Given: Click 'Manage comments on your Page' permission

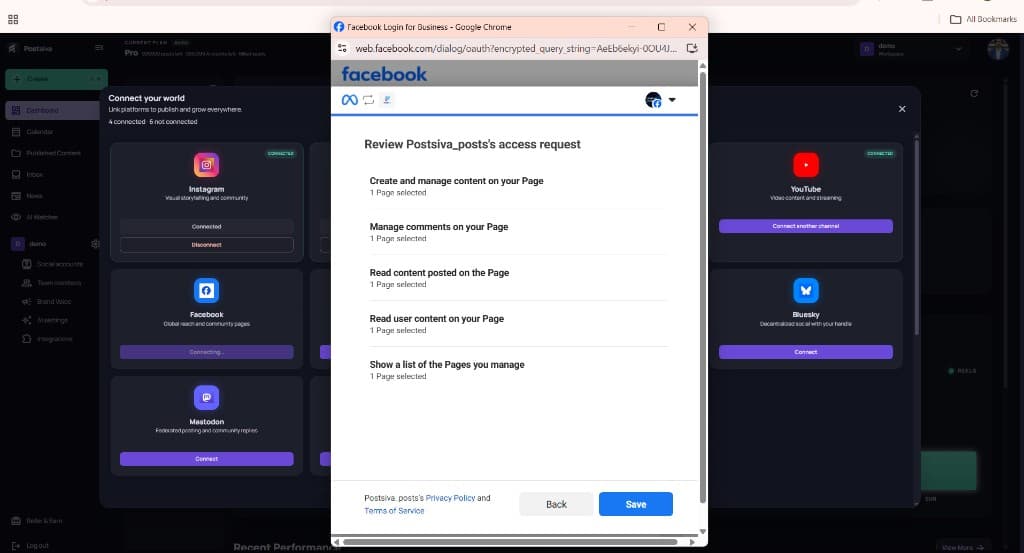Looking at the screenshot, I should [x=439, y=227].
